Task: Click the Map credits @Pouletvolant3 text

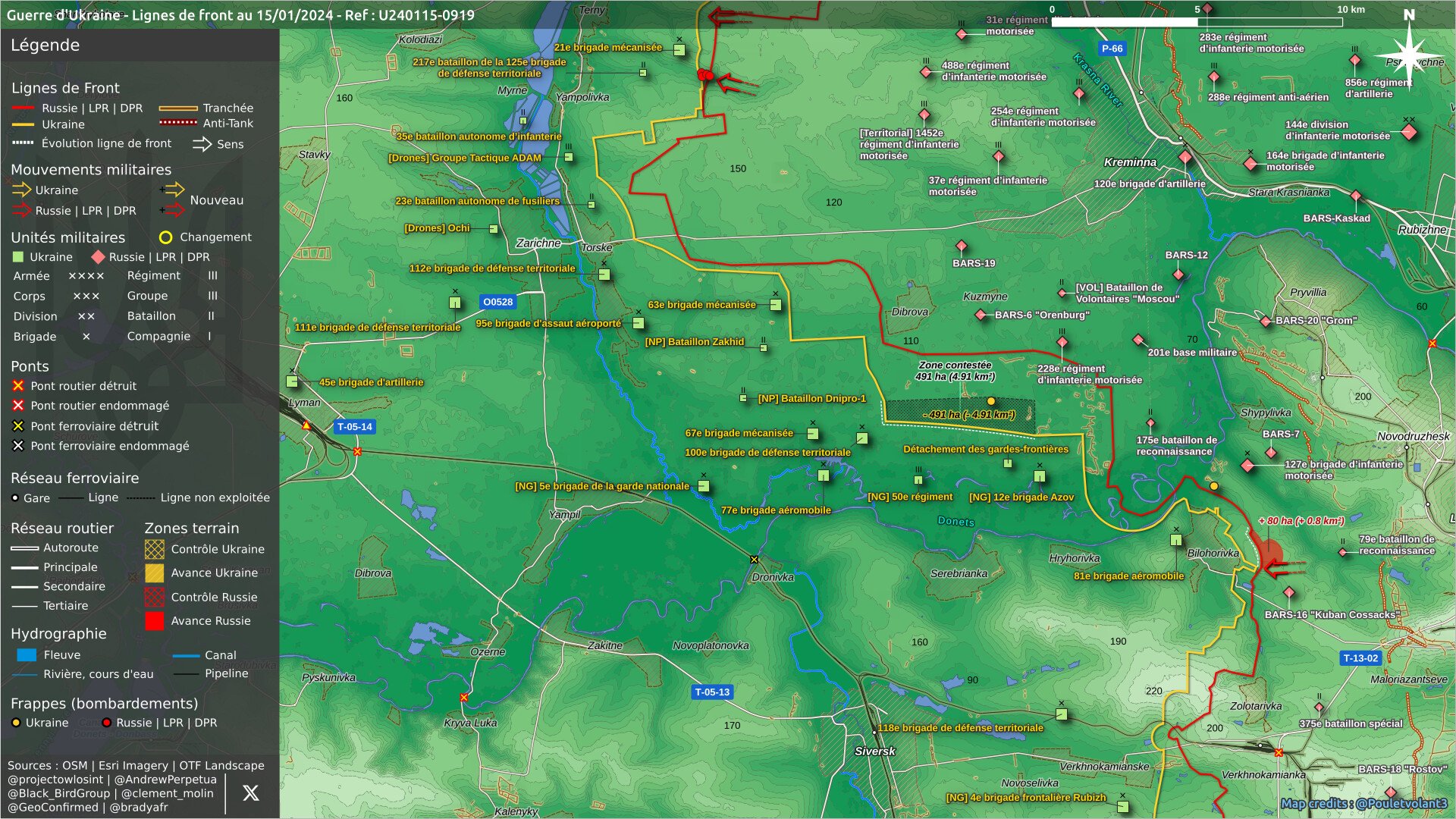Action: pyautogui.click(x=1363, y=804)
